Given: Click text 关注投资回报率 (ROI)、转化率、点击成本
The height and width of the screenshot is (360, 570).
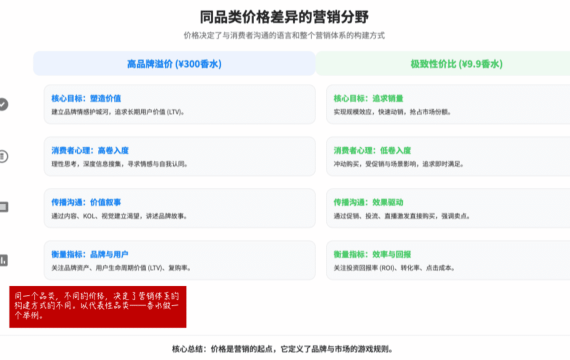Looking at the screenshot, I should point(394,268).
